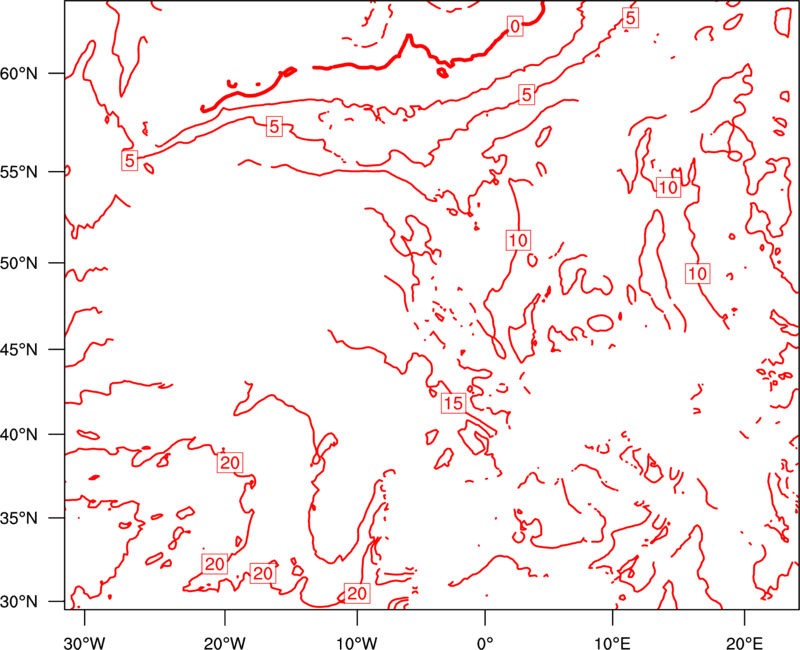Click the boxed 0 label on thick contour
800x650 pixels.
pos(515,26)
